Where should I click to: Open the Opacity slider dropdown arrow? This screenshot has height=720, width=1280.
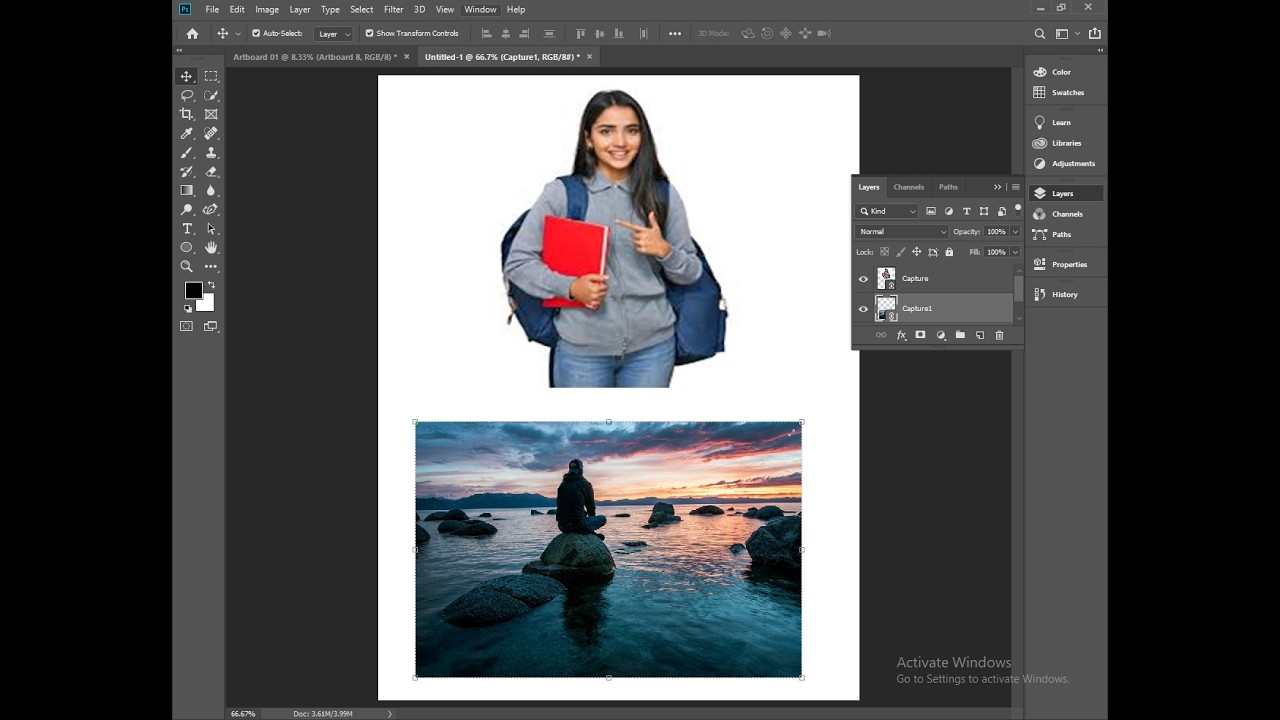pos(1015,231)
